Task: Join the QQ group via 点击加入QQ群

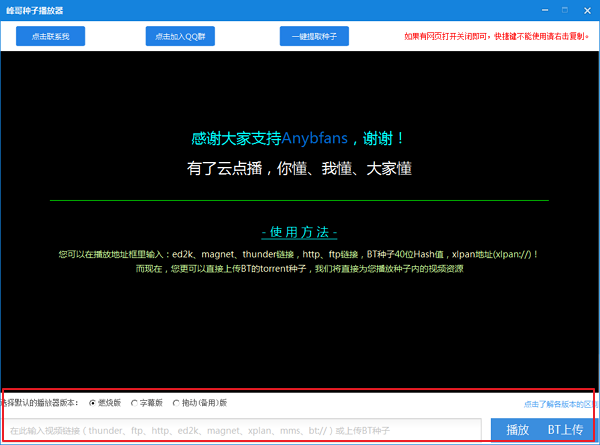Action: pyautogui.click(x=180, y=36)
